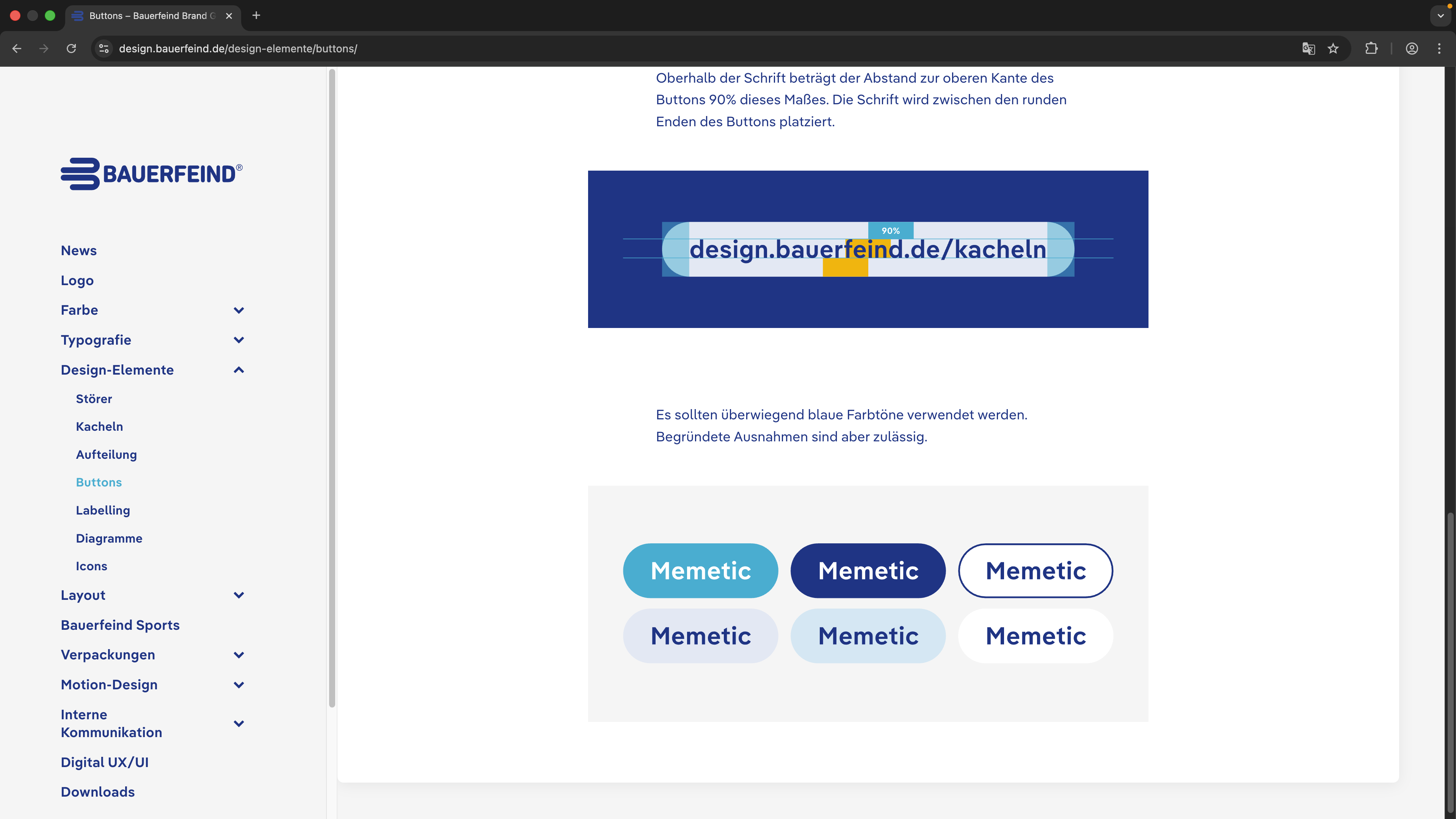Image resolution: width=1456 pixels, height=819 pixels.
Task: Expand the Verpackungen submenu
Action: click(239, 655)
